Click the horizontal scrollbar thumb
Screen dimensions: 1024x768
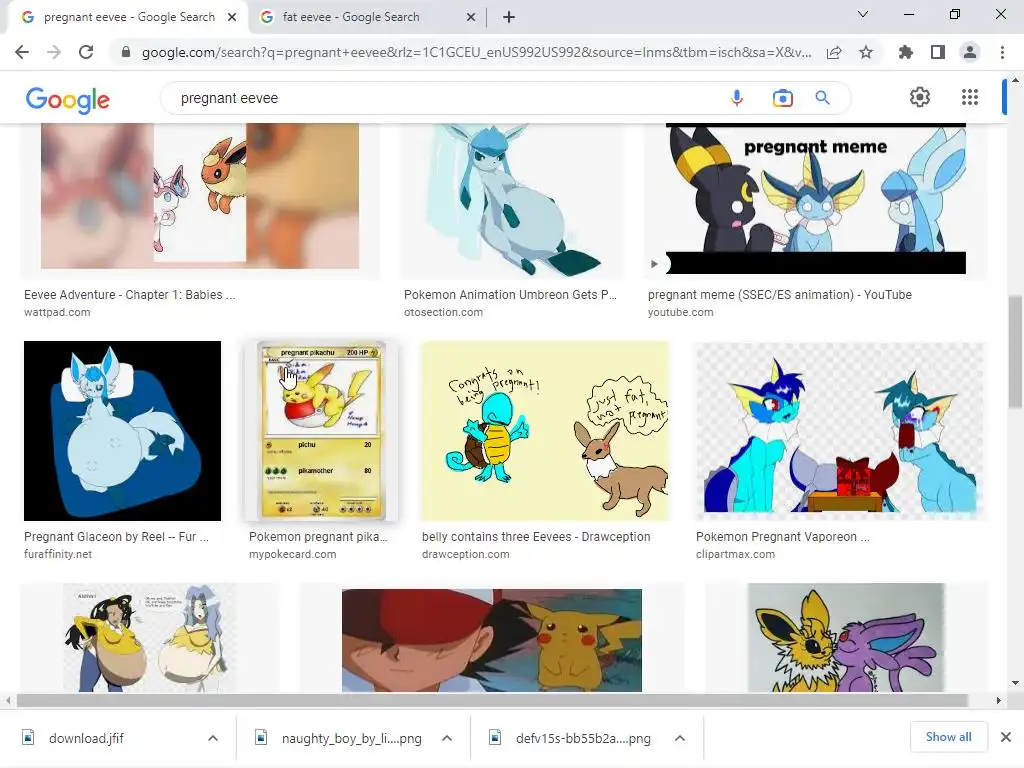tap(492, 700)
